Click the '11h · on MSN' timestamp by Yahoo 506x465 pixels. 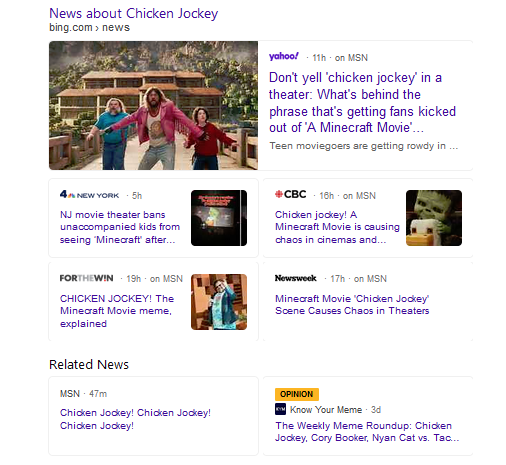(x=340, y=58)
